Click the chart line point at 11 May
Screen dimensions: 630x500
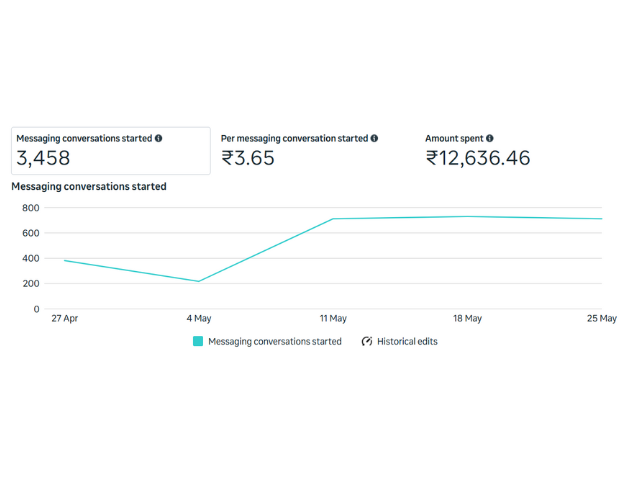click(x=333, y=218)
